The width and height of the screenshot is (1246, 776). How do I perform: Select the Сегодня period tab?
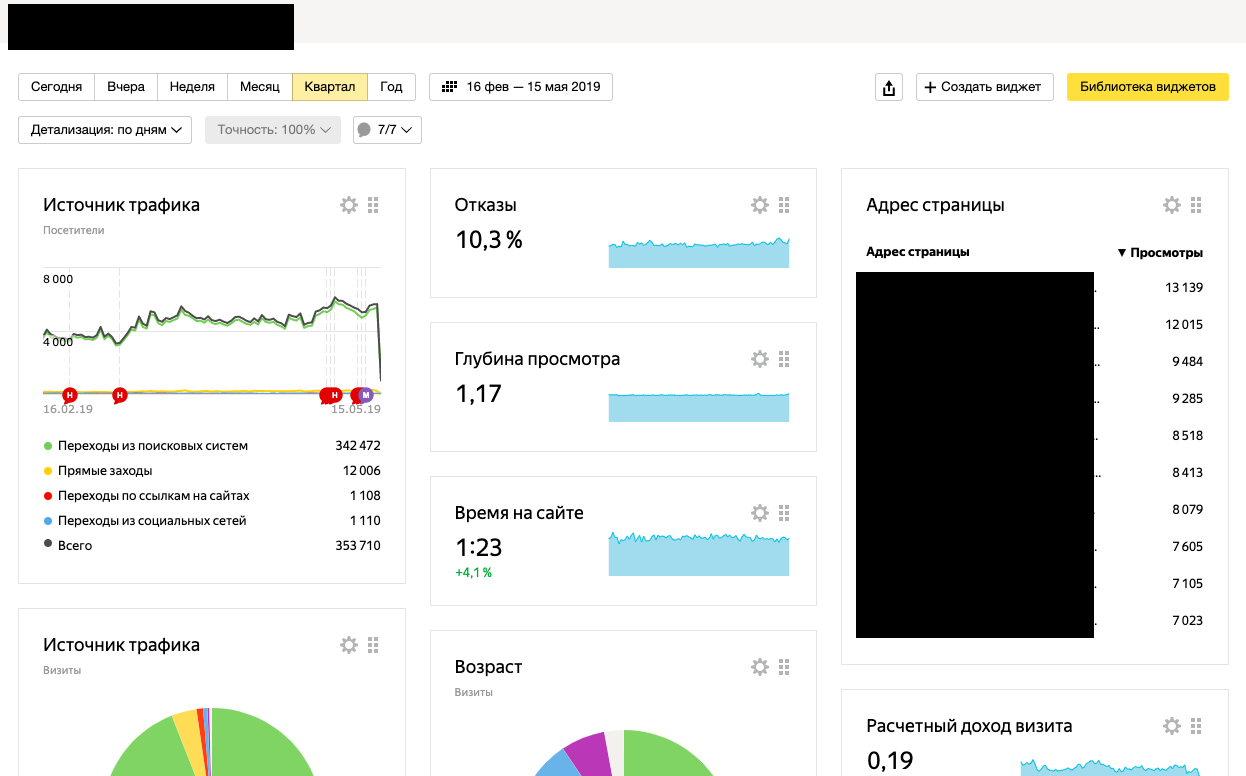pos(57,87)
